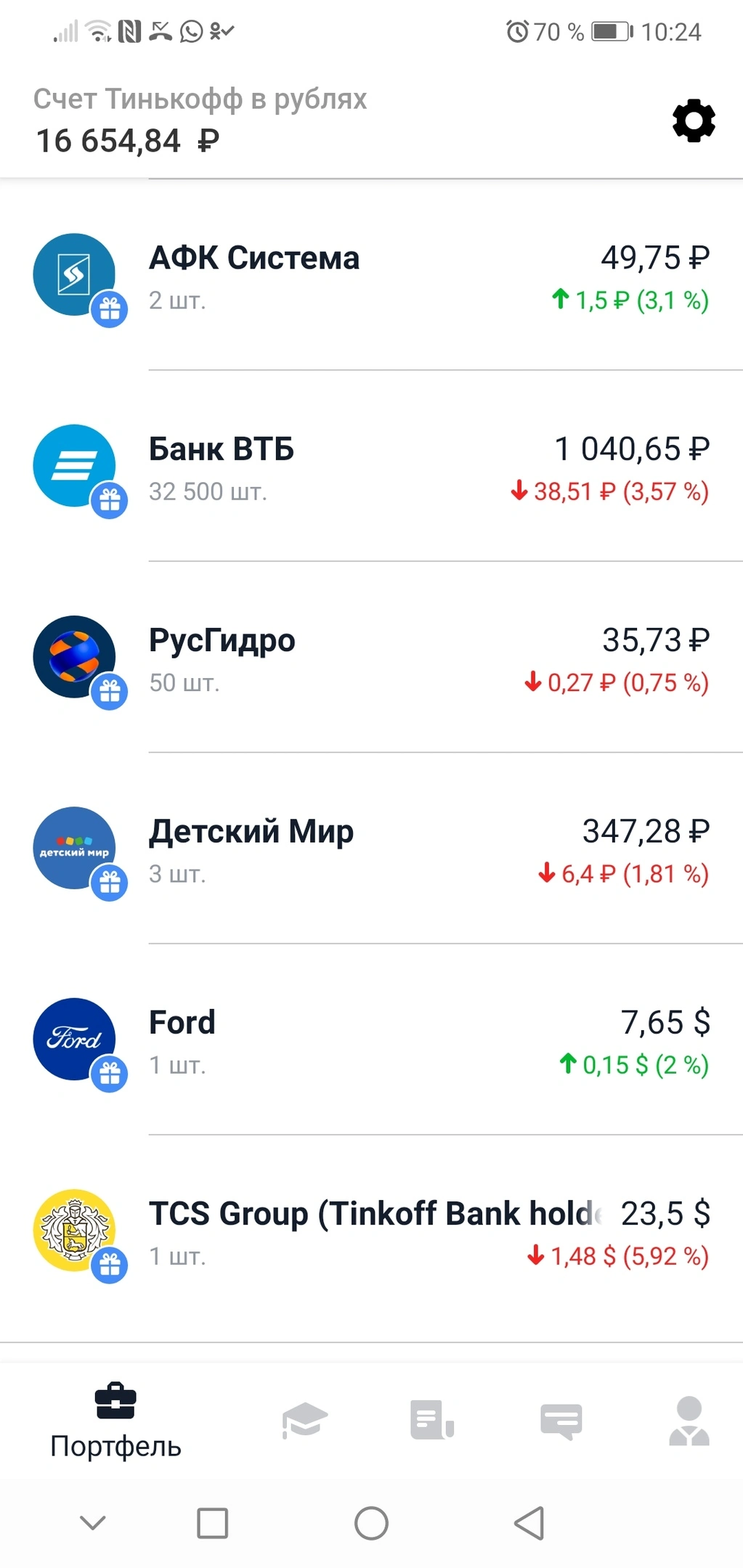Tap the Детский Мир logo icon

click(x=74, y=848)
